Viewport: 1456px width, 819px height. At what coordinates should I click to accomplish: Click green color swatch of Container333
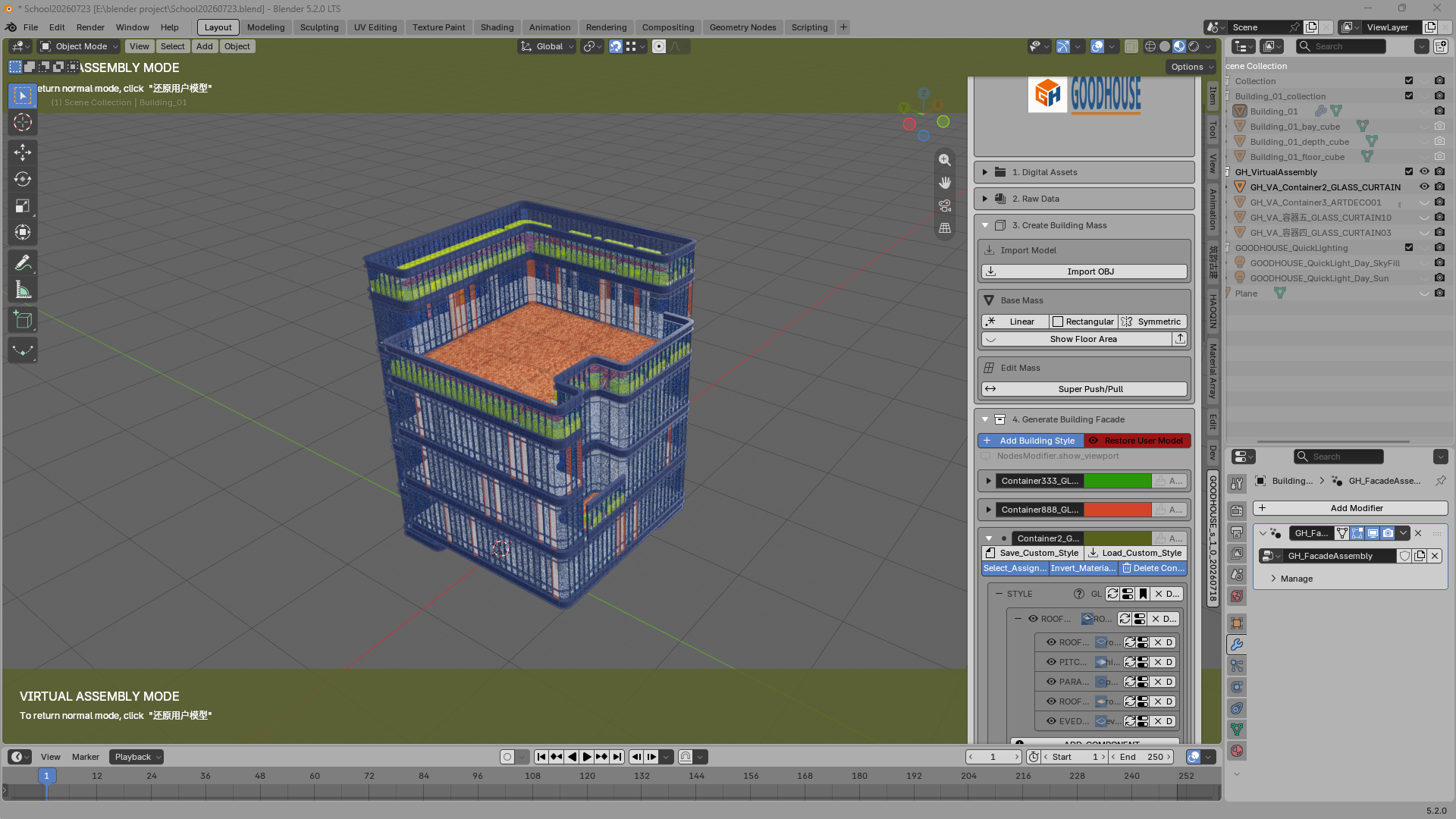(x=1118, y=481)
